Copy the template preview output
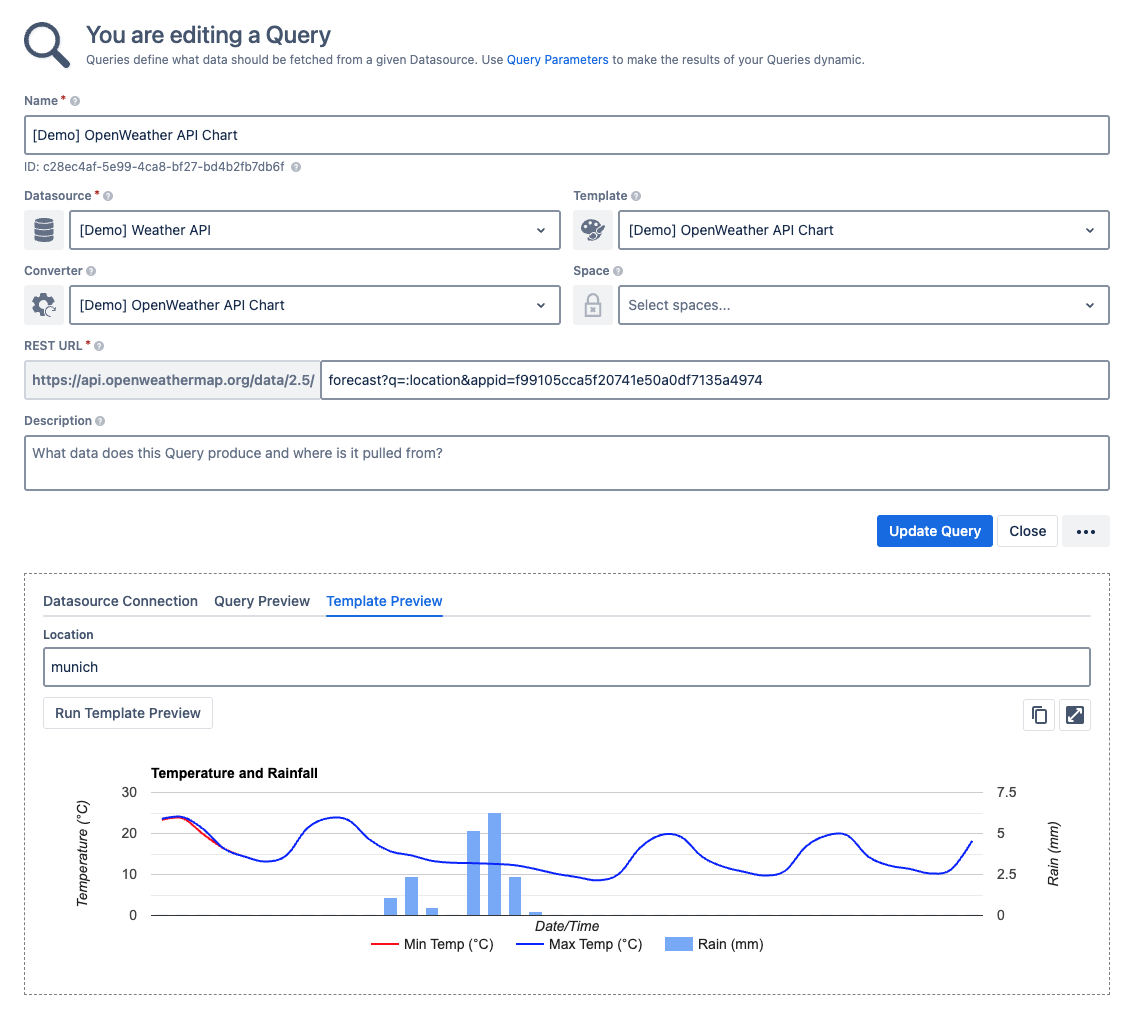Image resolution: width=1140 pixels, height=1032 pixels. tap(1039, 715)
